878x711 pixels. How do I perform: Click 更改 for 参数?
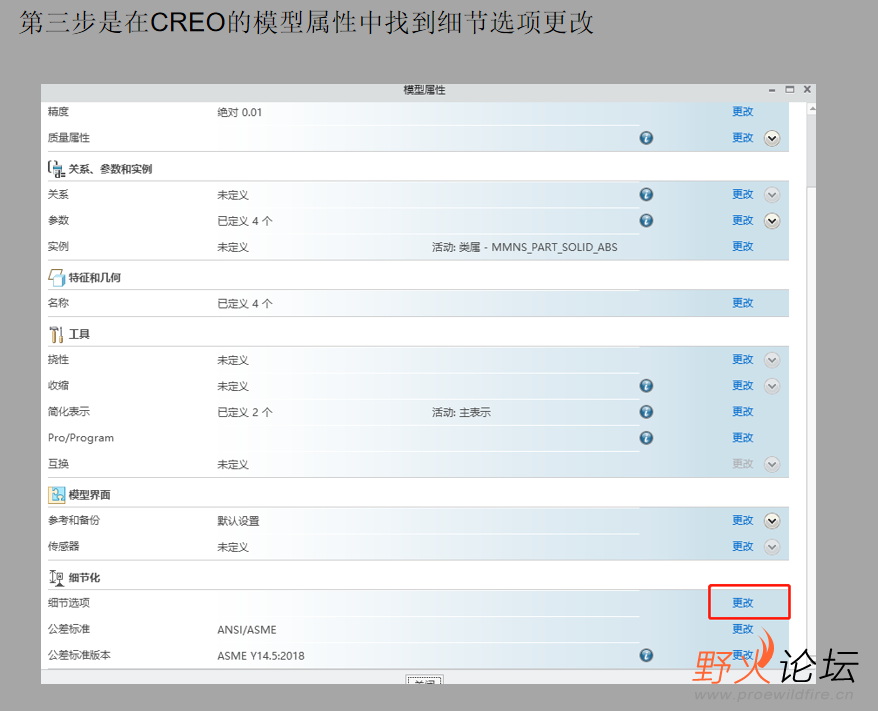pyautogui.click(x=742, y=221)
